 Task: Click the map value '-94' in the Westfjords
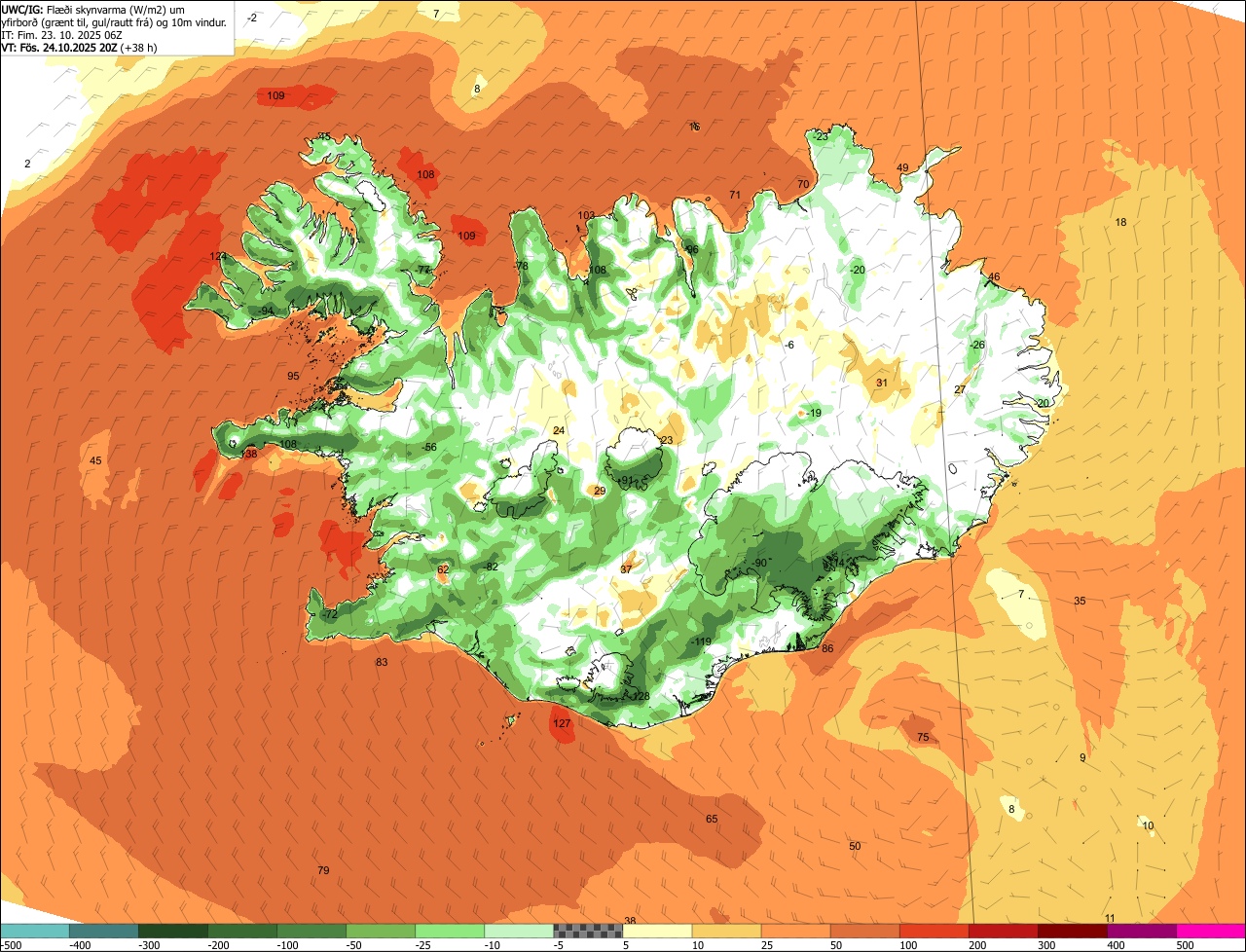pos(265,311)
